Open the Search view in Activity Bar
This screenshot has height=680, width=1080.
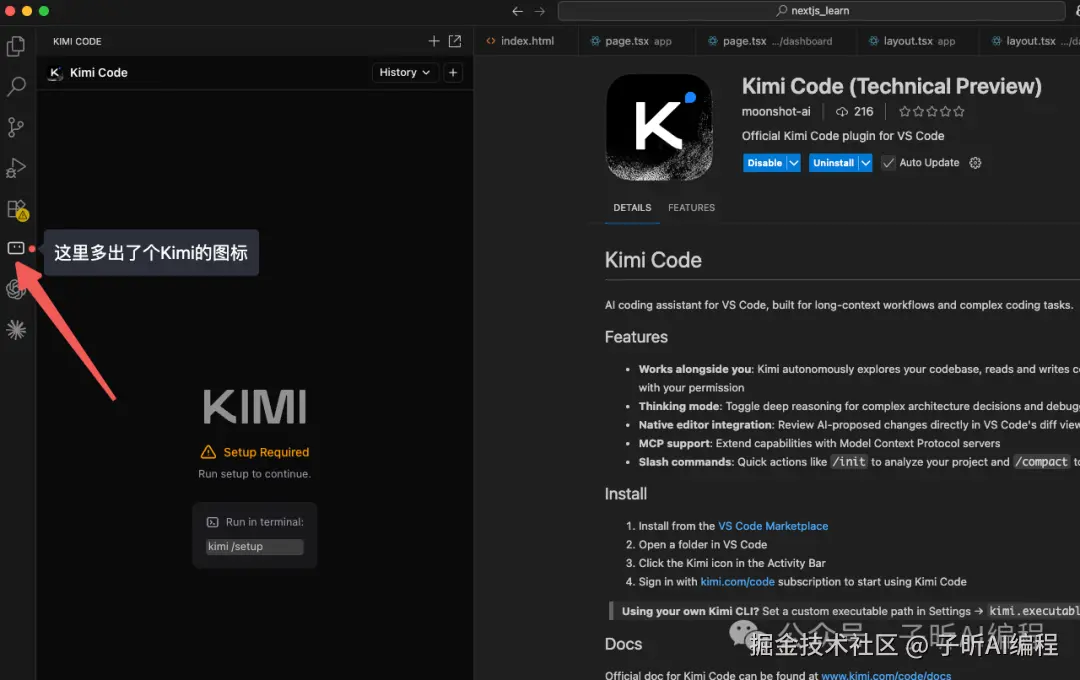[x=16, y=86]
